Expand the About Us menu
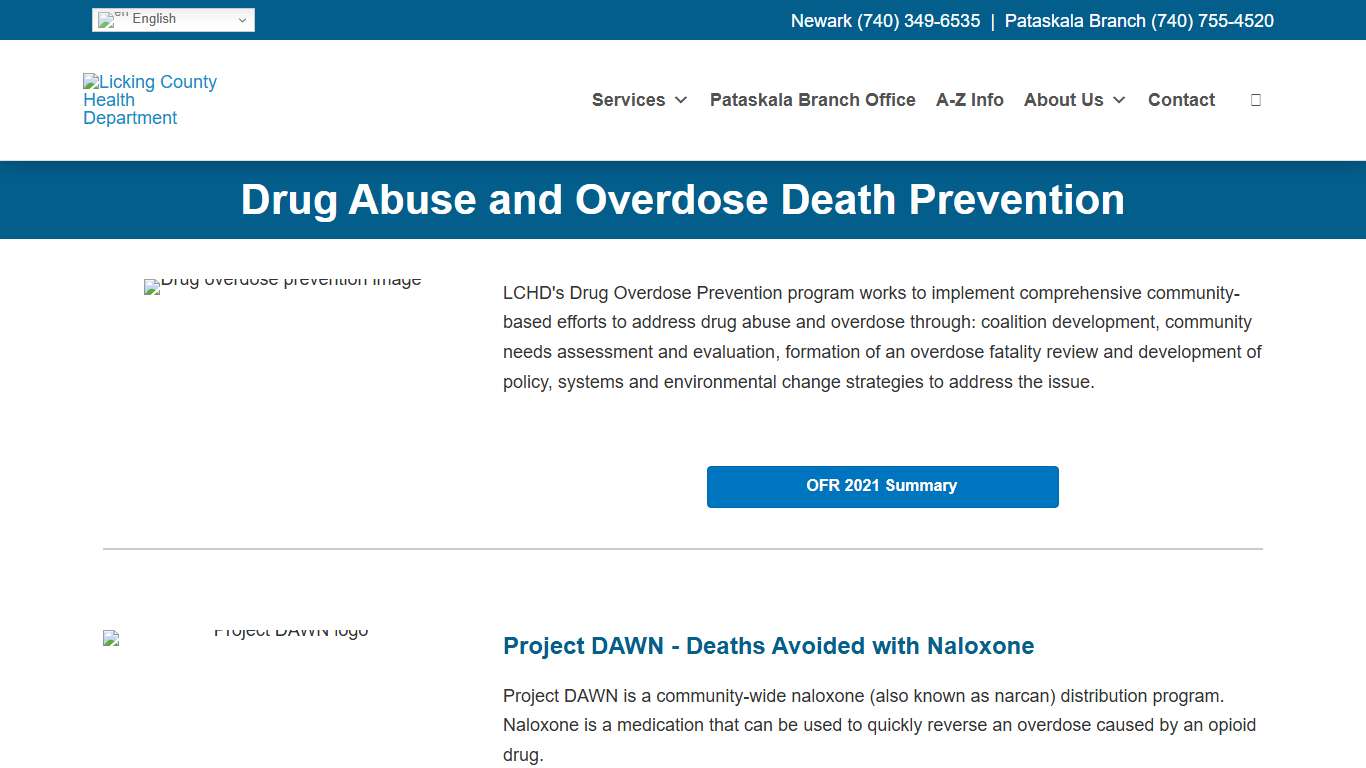 (1064, 100)
